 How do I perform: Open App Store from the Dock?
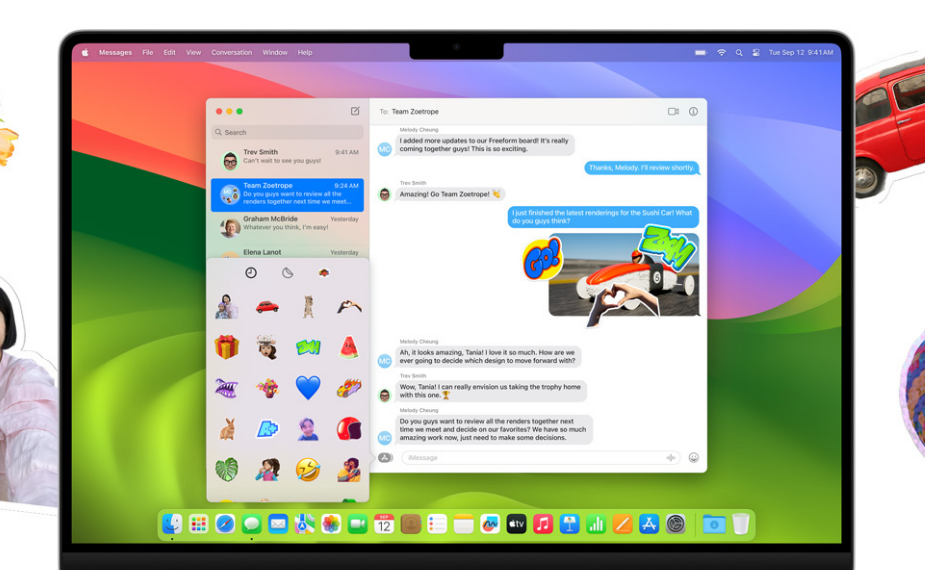coord(649,523)
